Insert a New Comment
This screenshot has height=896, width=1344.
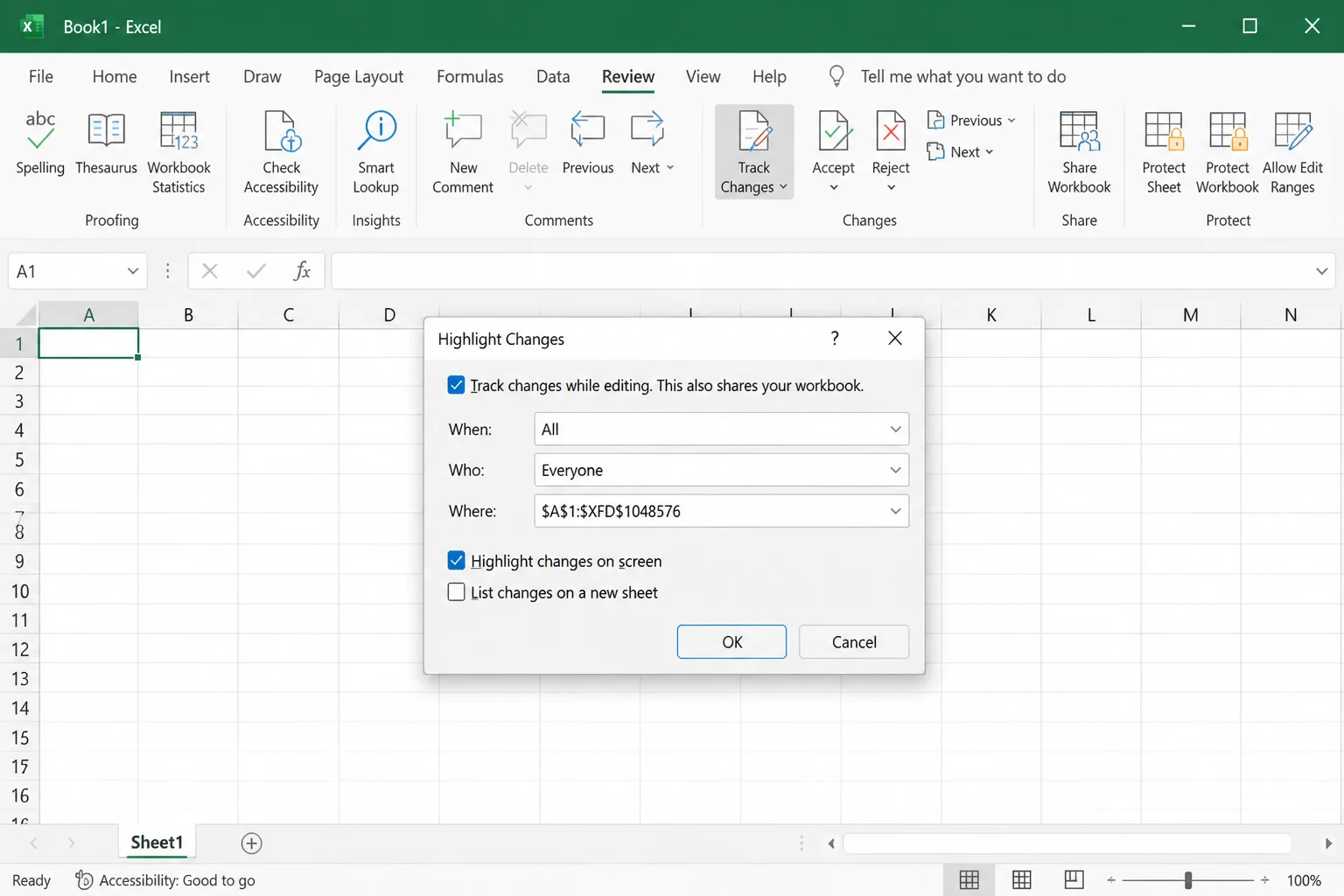[463, 153]
